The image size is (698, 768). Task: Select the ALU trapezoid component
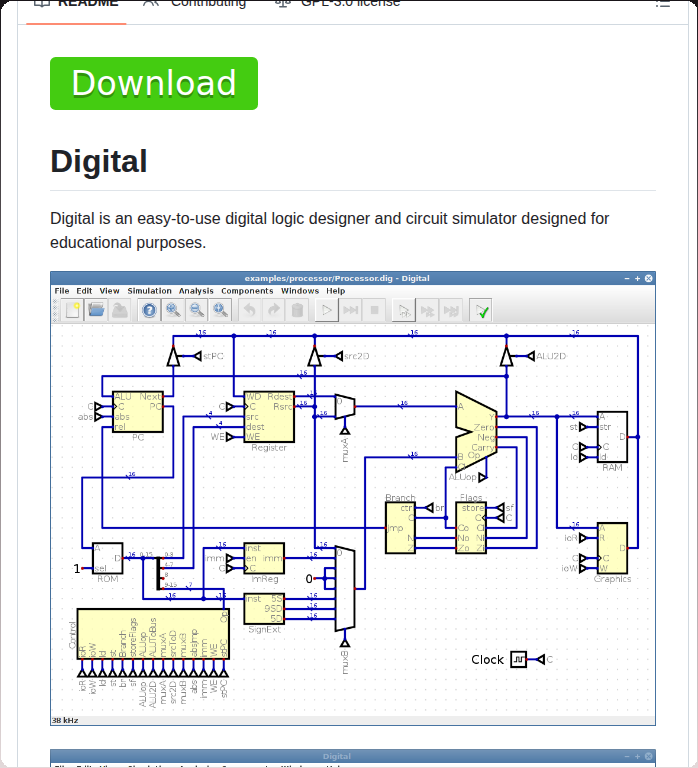(476, 432)
